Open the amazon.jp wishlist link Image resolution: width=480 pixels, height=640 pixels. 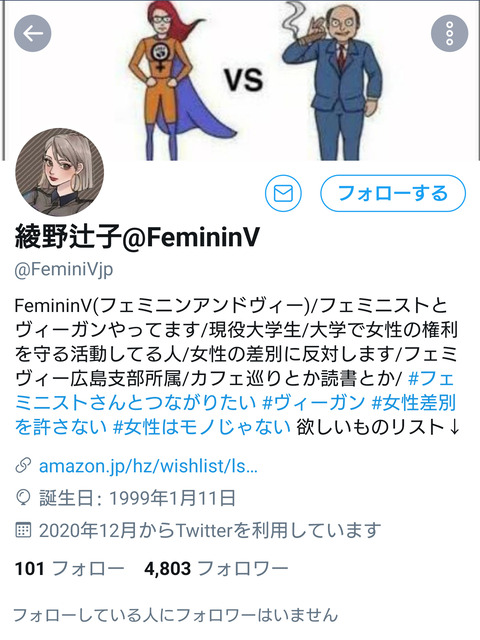(x=148, y=466)
